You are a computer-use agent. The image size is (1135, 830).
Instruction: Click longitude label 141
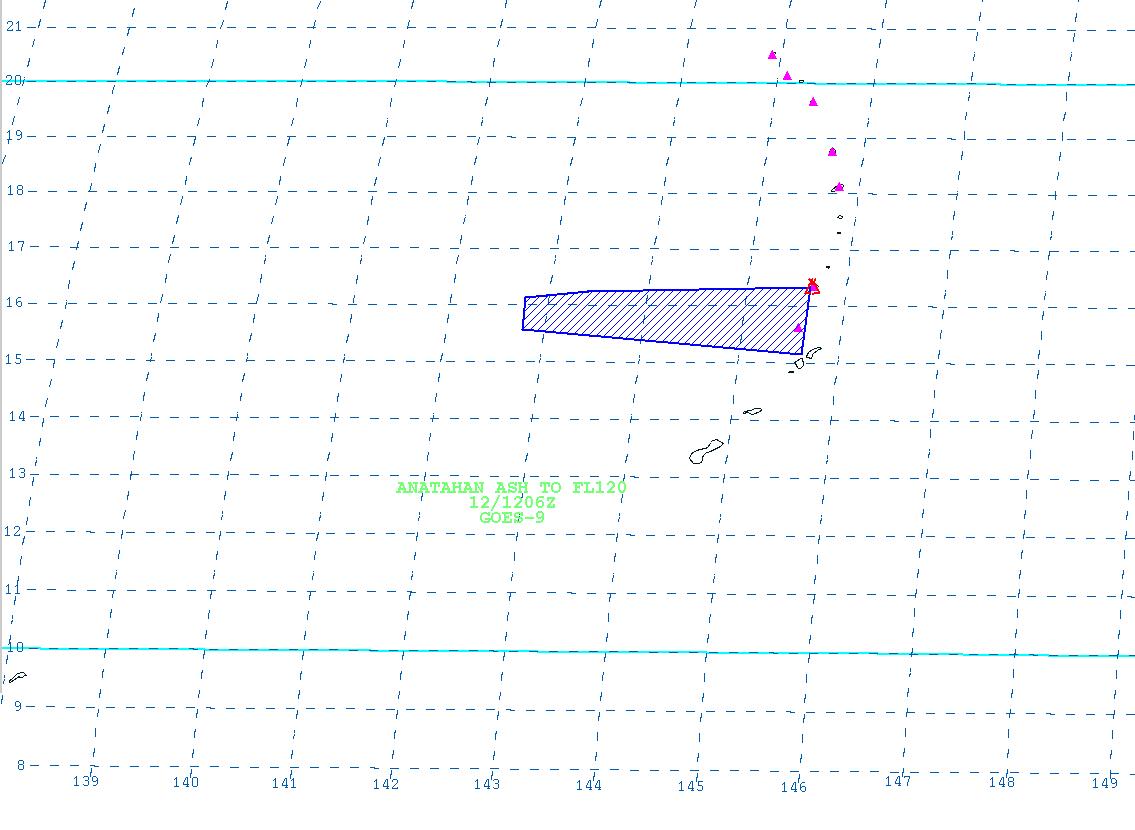click(x=284, y=783)
